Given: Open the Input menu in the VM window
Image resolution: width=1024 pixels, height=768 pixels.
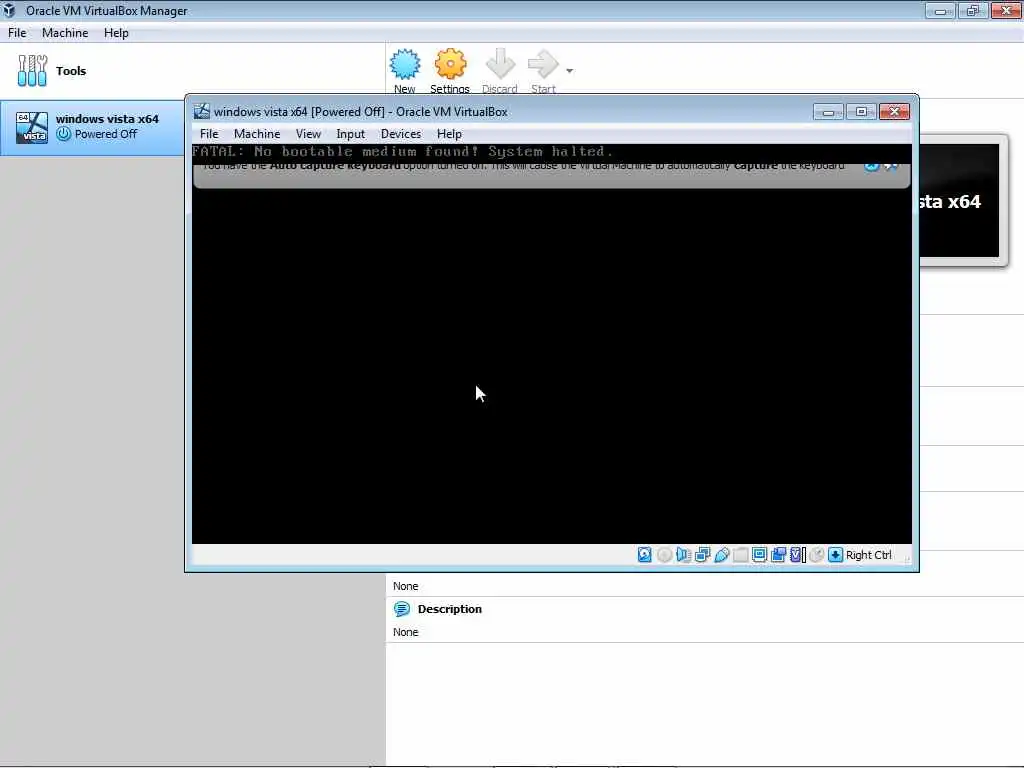Looking at the screenshot, I should click(x=351, y=134).
